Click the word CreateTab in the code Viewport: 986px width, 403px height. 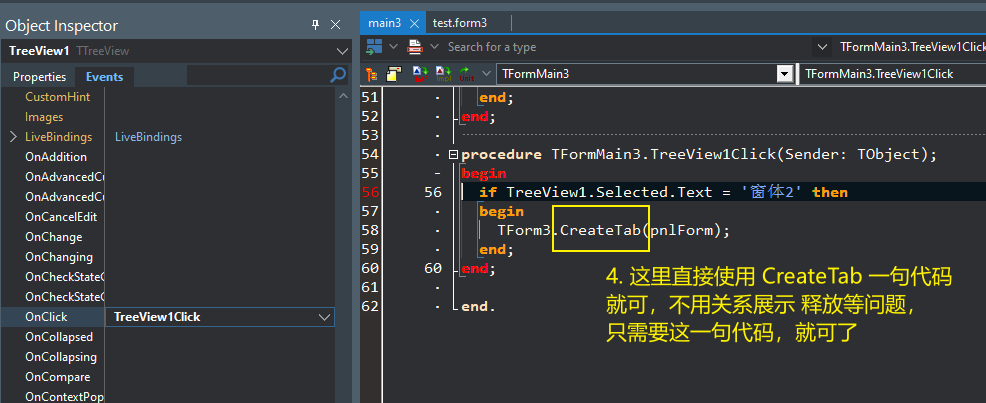(x=600, y=230)
